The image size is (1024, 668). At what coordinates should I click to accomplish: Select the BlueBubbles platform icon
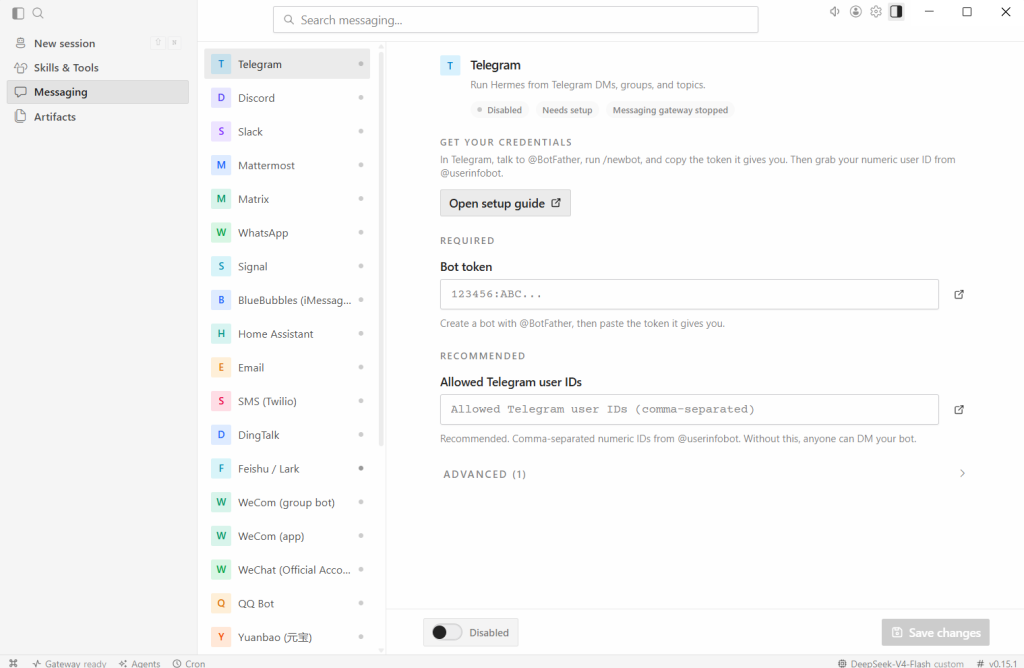coord(221,300)
